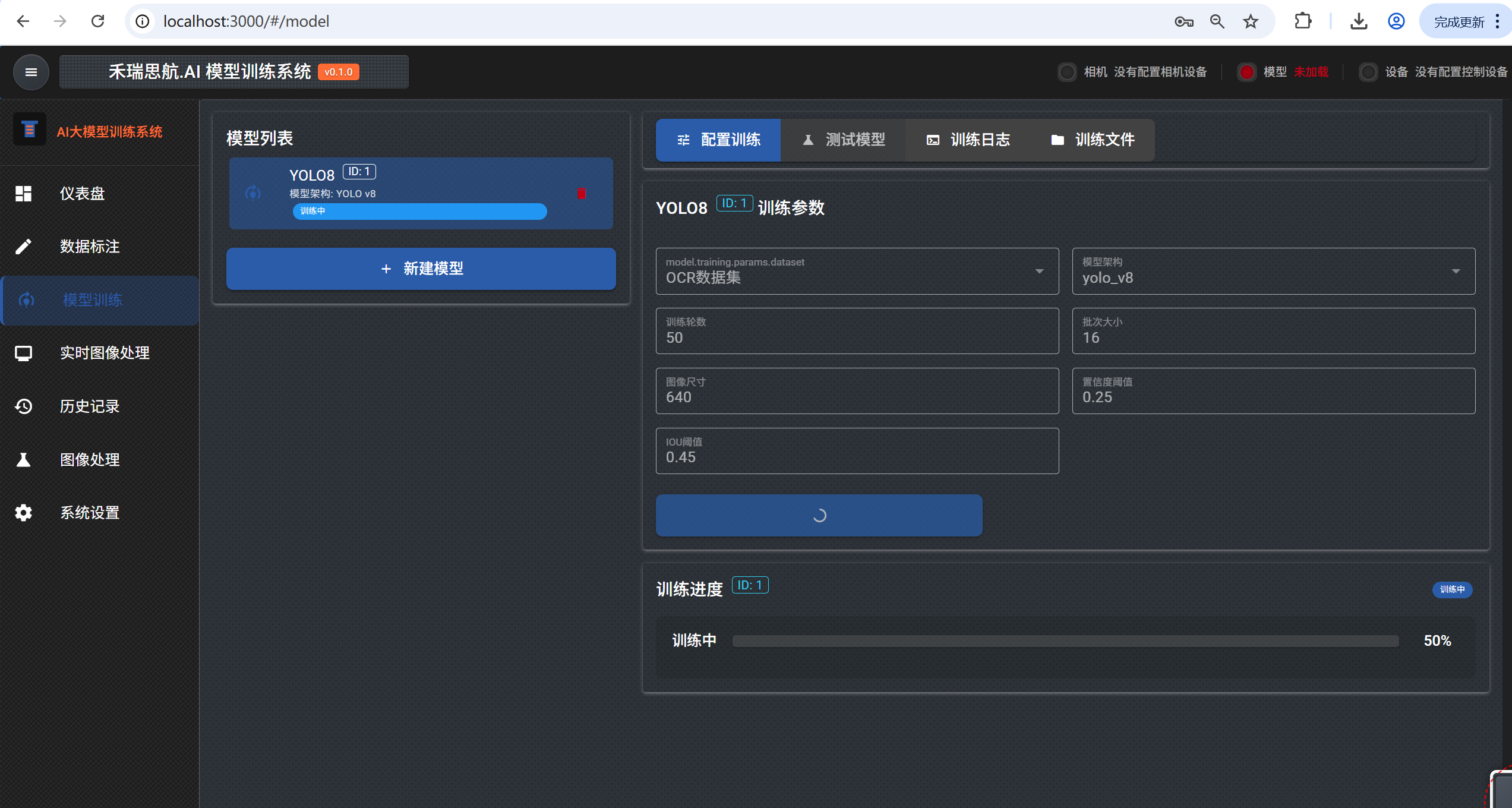Switch to the 配置训练 tab
The width and height of the screenshot is (1512, 808).
tap(718, 140)
